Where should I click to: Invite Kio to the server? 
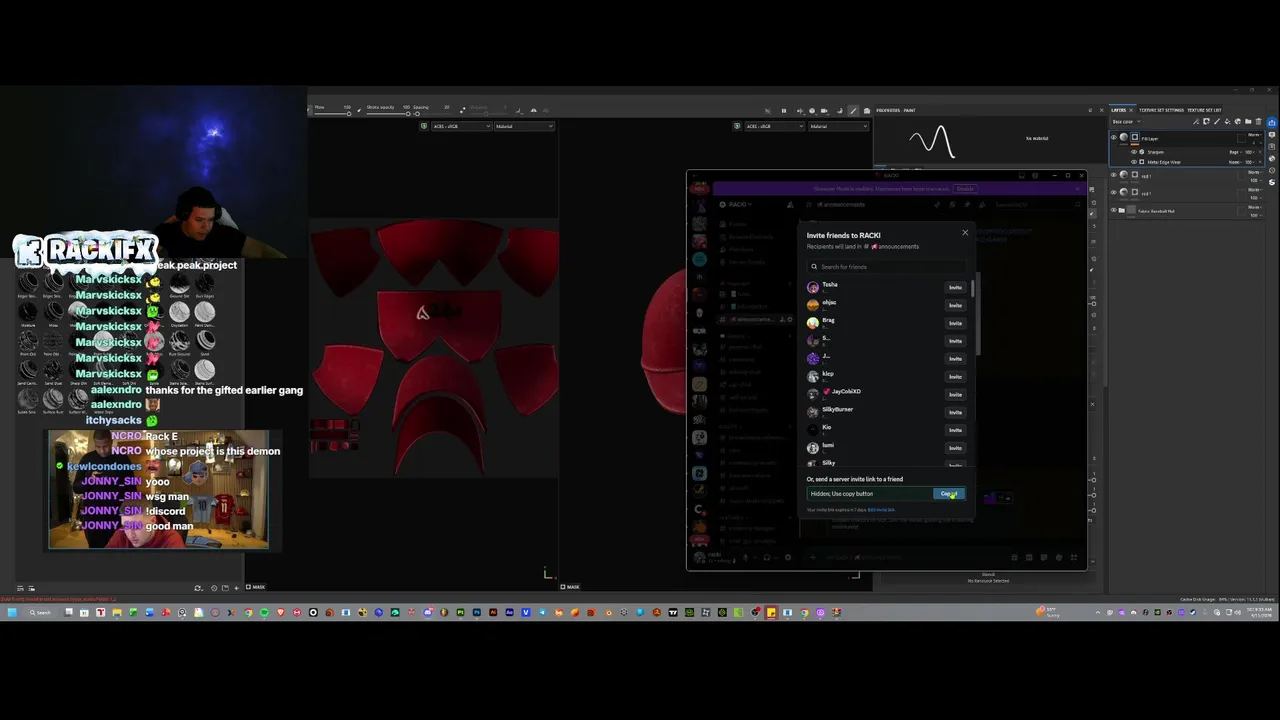coord(955,430)
